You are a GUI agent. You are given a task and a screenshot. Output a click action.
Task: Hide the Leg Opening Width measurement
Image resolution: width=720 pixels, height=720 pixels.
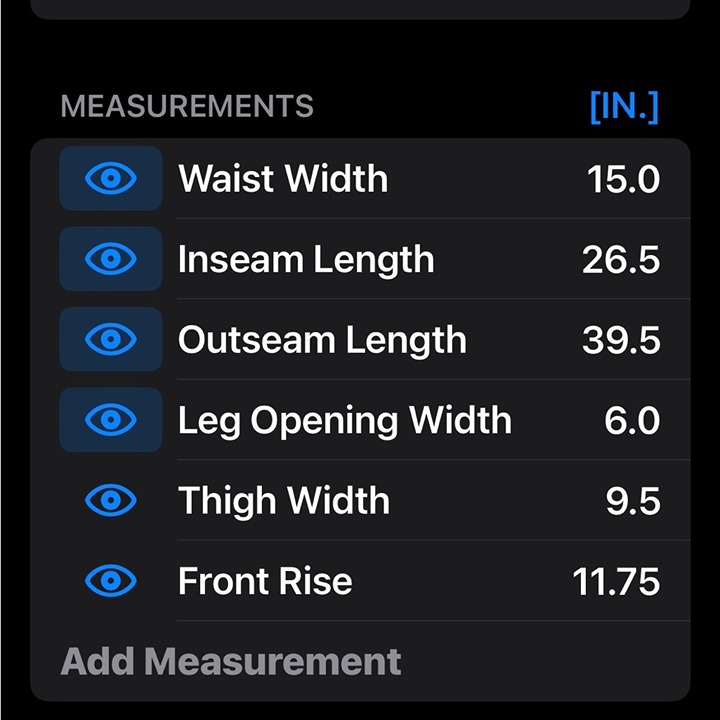tap(111, 420)
